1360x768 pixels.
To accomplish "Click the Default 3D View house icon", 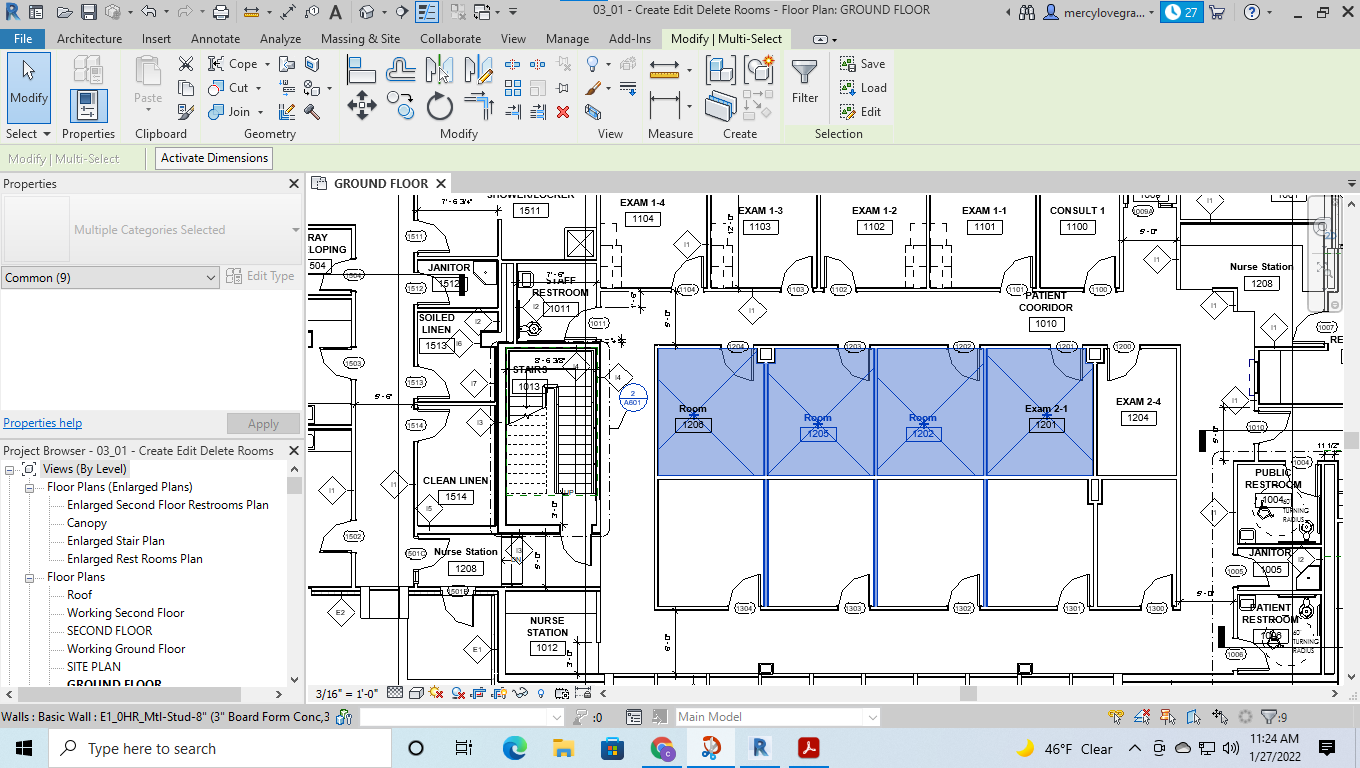I will pos(367,12).
